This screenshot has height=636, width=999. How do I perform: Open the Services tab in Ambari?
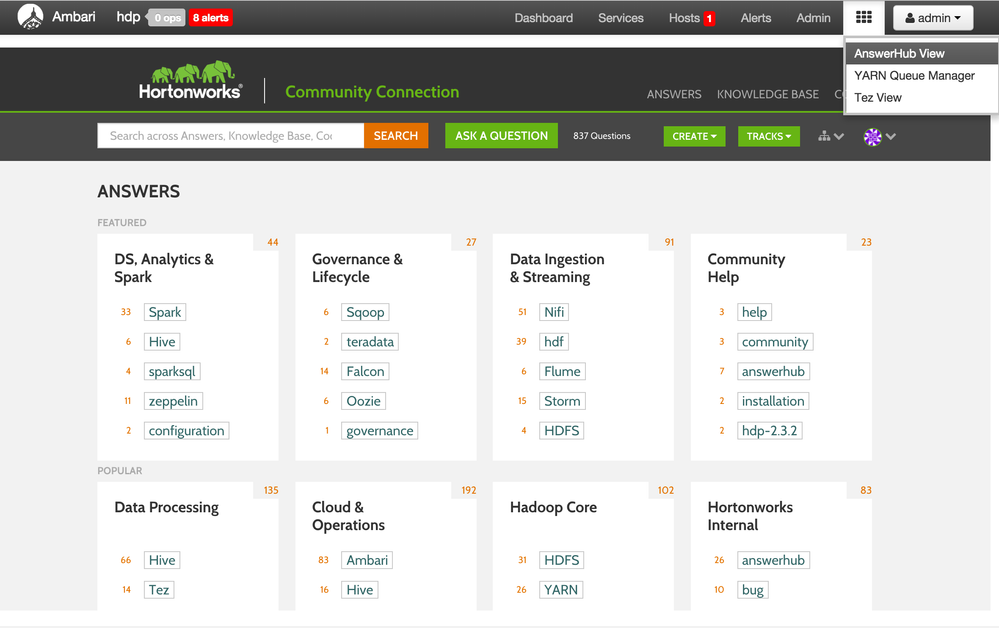point(620,18)
